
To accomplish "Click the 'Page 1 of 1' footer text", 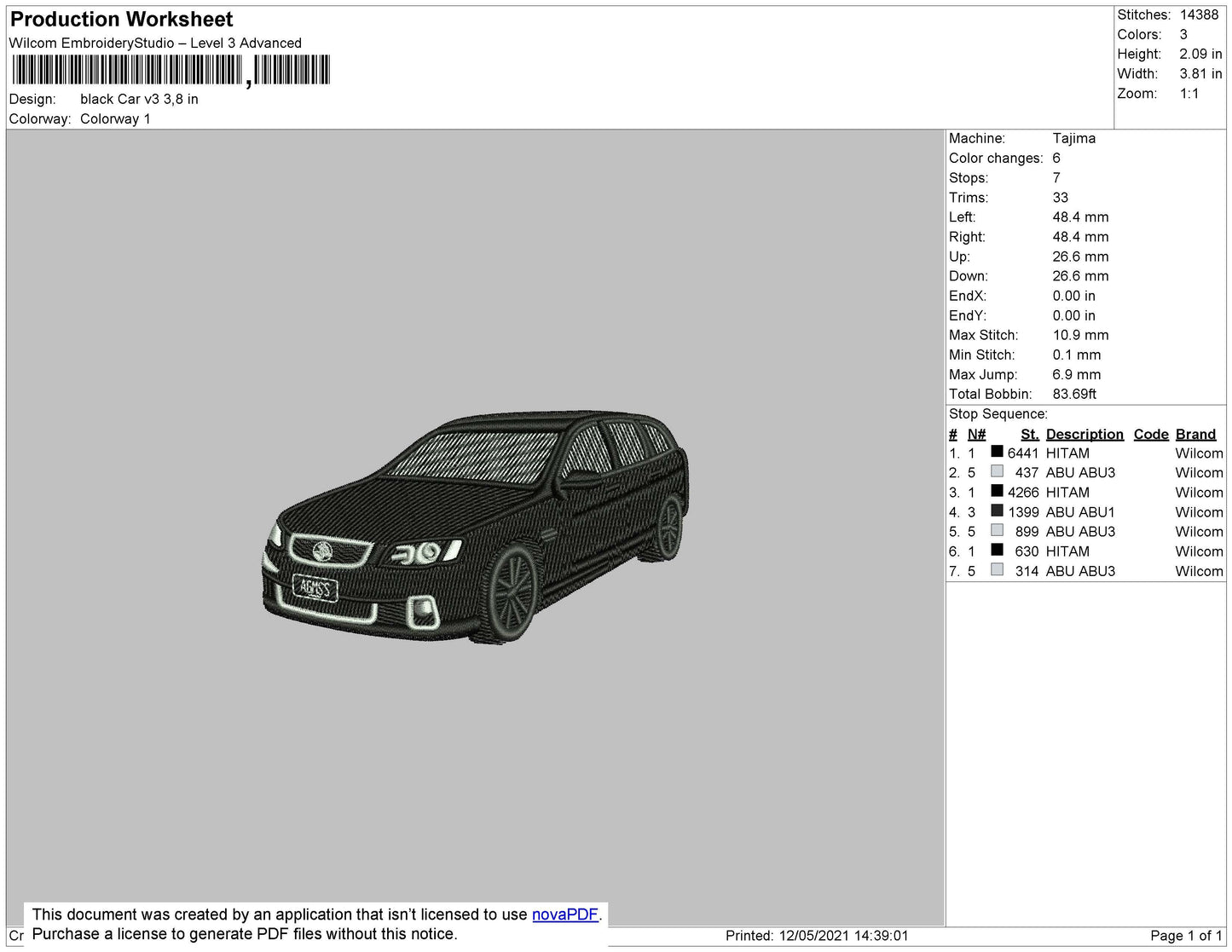I will click(1187, 936).
